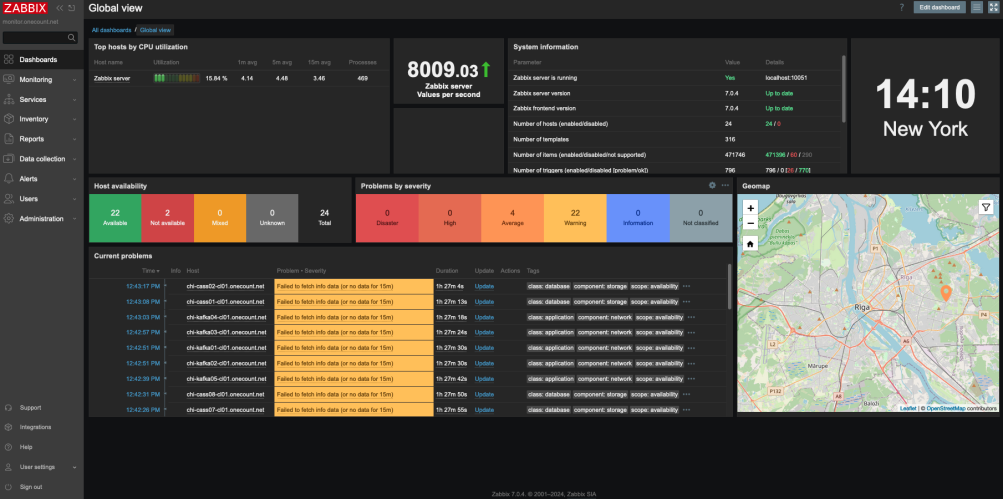The image size is (1003, 499).
Task: Expand the Users section chevron
Action: (75, 199)
